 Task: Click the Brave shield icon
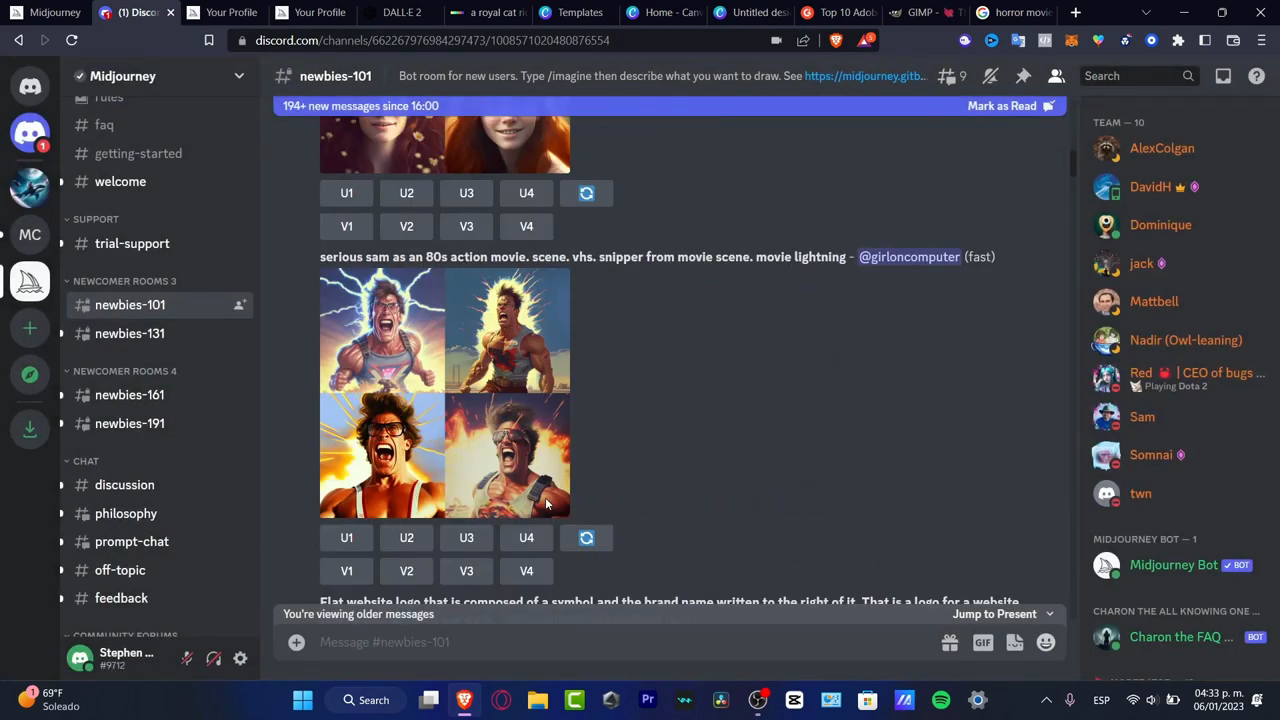click(x=836, y=40)
